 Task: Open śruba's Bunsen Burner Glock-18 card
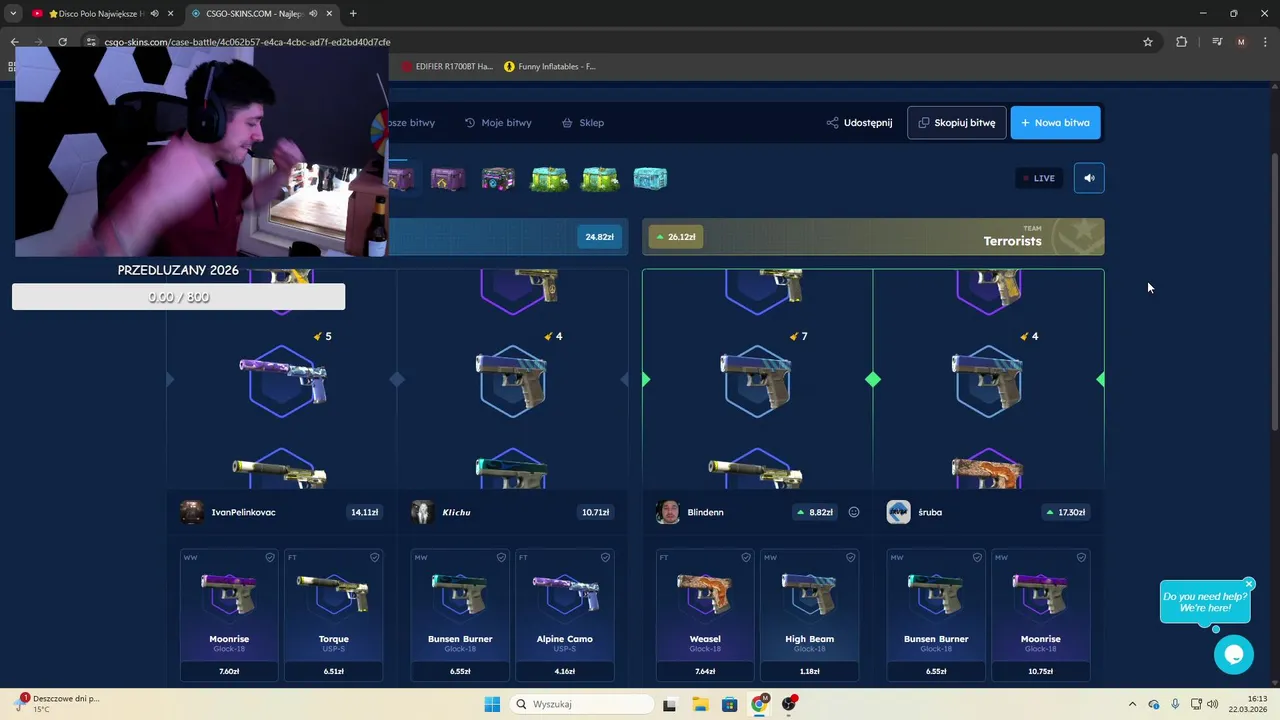(936, 614)
